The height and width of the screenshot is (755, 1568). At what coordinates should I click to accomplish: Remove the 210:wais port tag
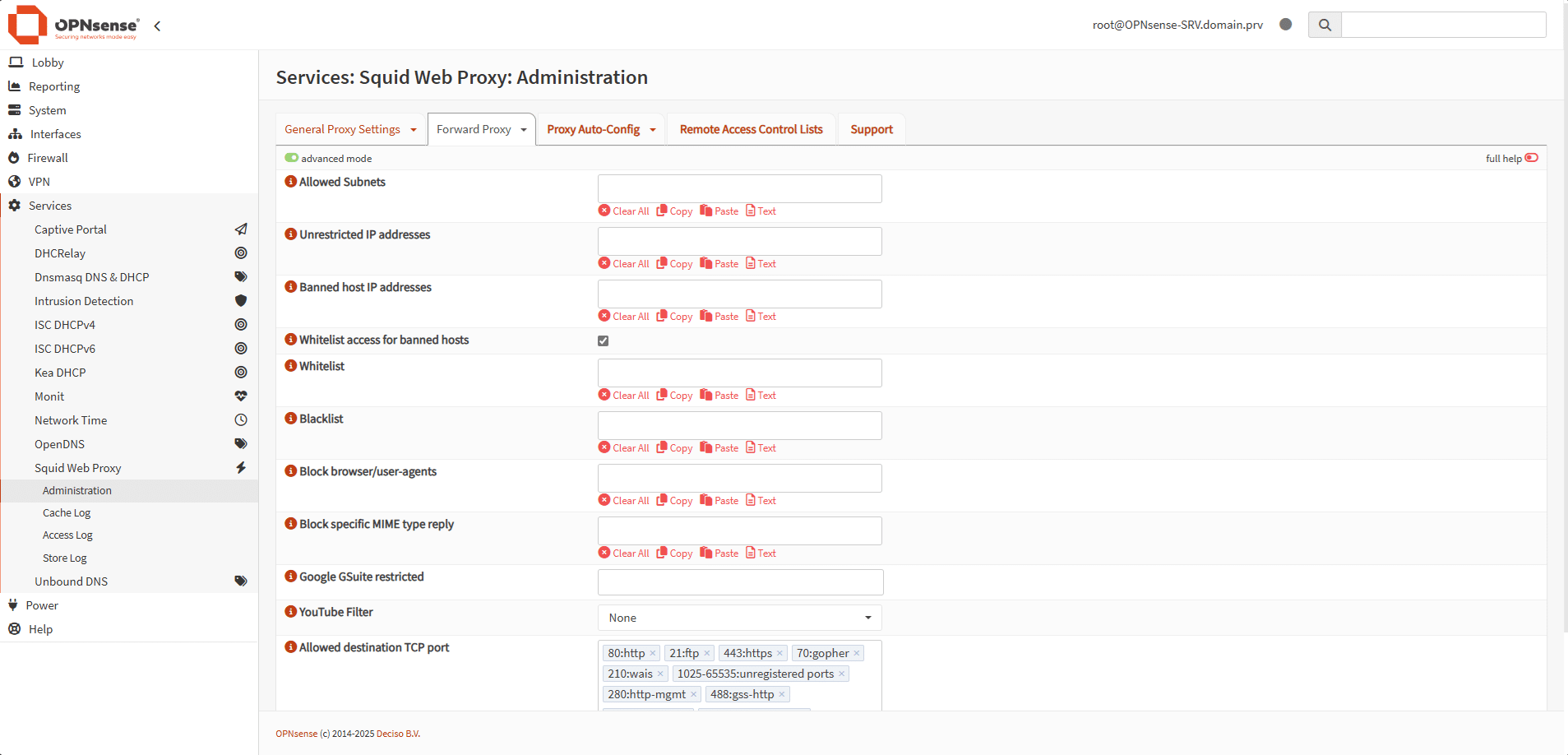click(x=660, y=674)
